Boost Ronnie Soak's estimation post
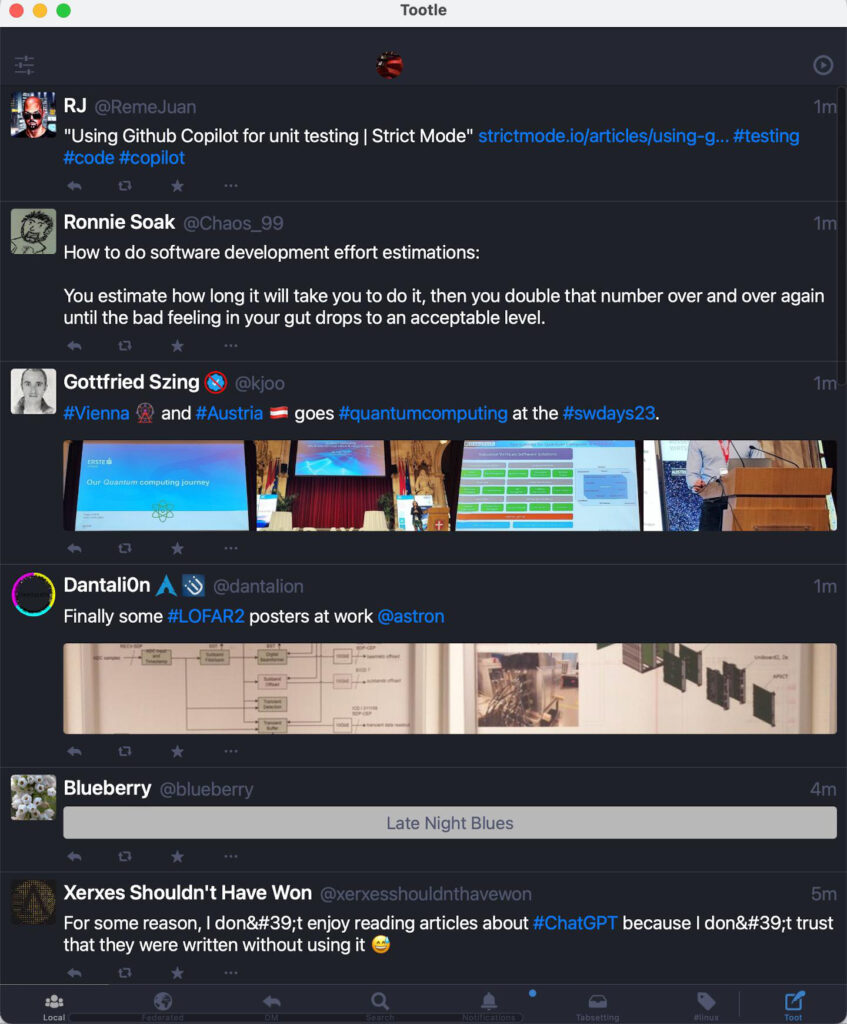This screenshot has height=1024, width=847. coord(125,345)
